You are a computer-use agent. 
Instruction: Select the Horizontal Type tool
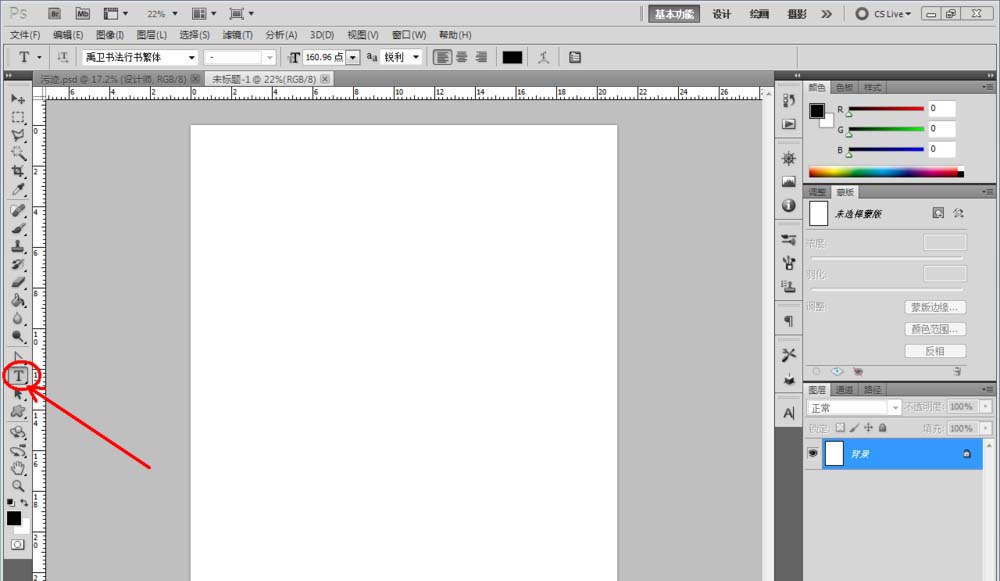tap(18, 376)
